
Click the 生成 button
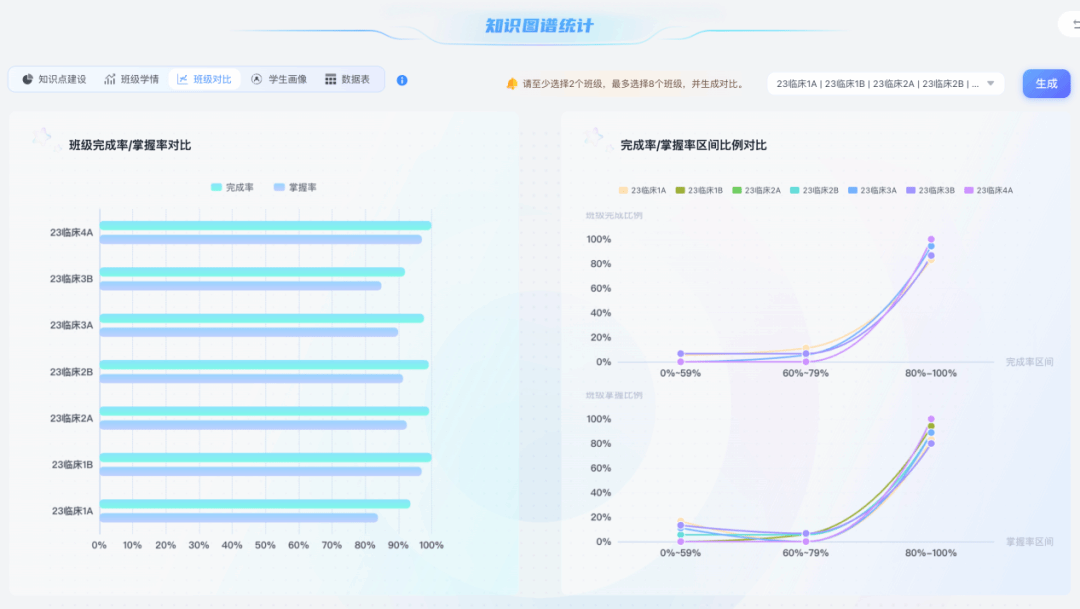tap(1046, 84)
